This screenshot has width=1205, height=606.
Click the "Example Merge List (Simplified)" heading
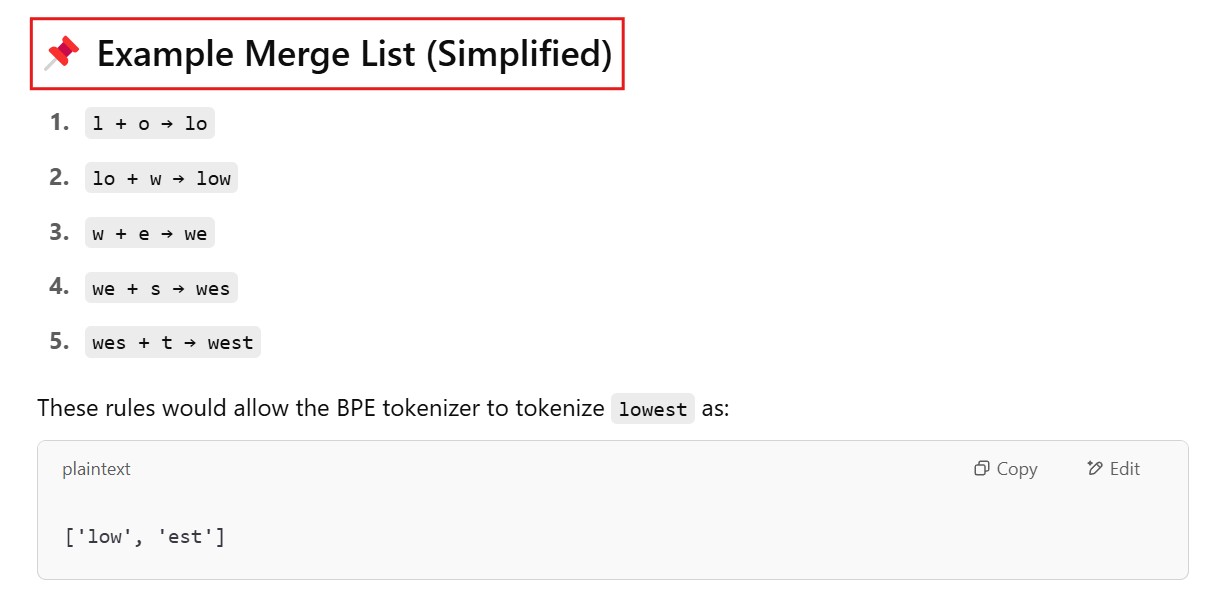[354, 54]
